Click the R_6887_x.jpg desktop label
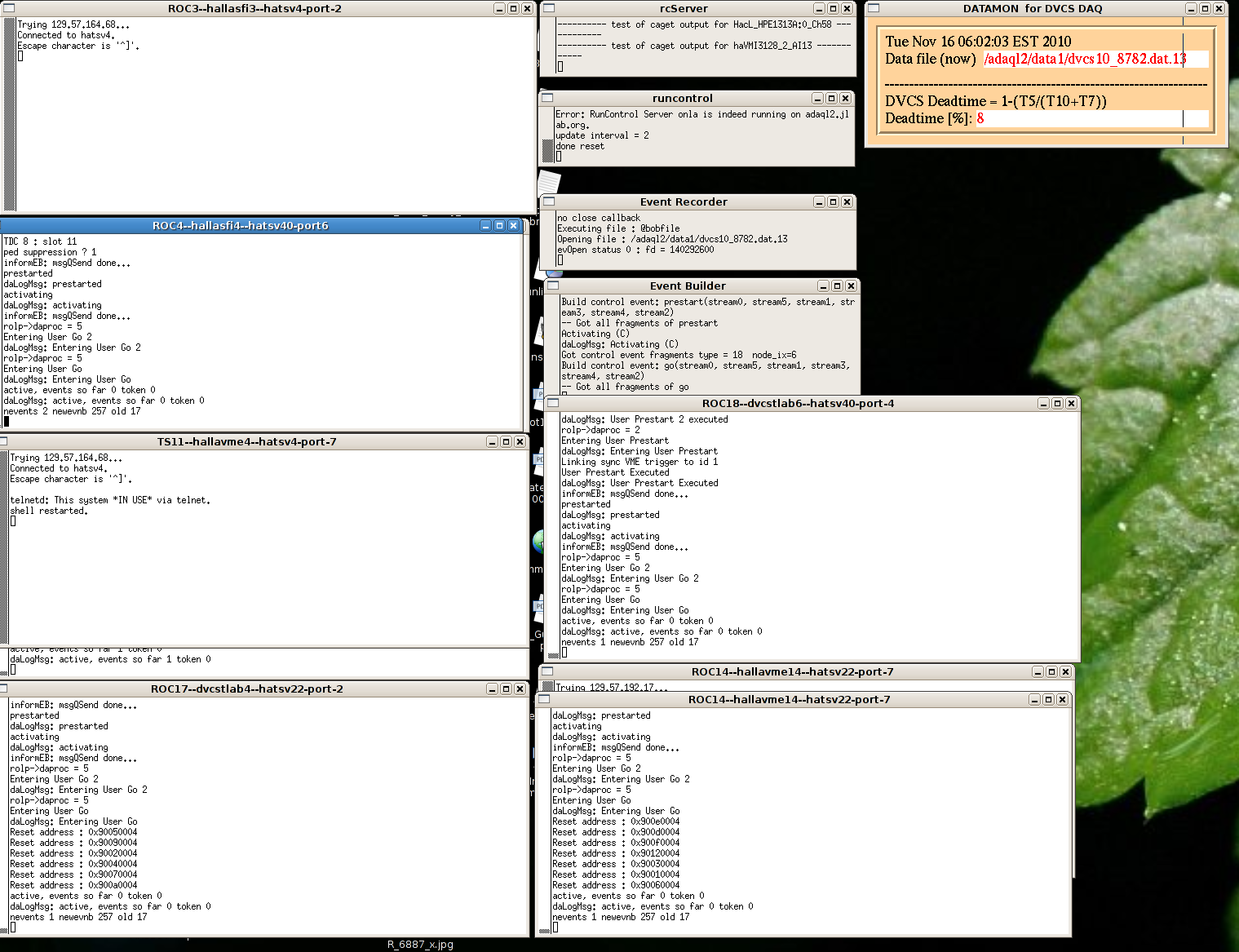This screenshot has height=952, width=1239. 420,945
